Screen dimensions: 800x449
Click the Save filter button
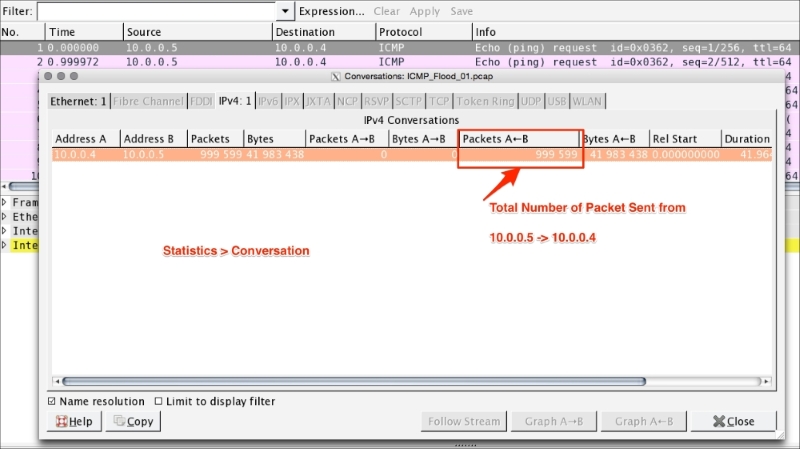pos(461,11)
